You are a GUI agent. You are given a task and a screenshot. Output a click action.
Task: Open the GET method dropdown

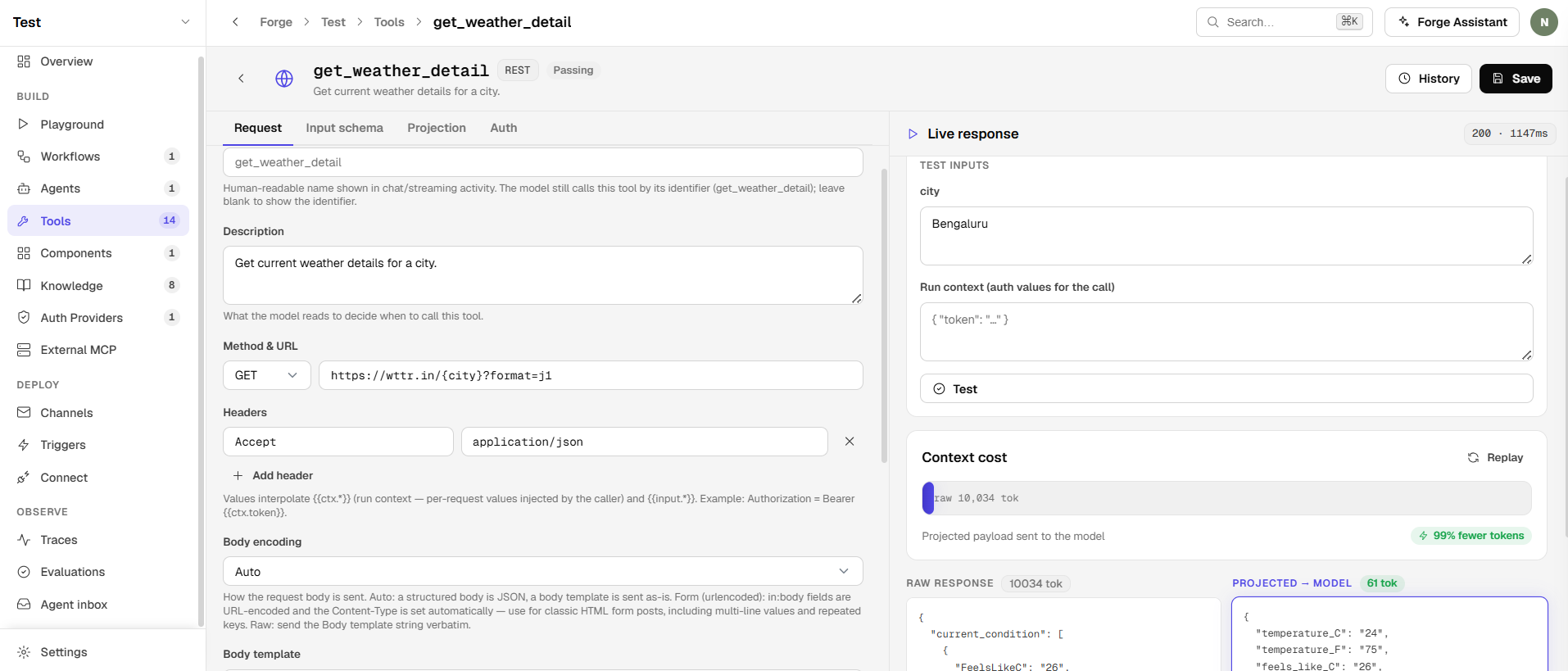[266, 375]
